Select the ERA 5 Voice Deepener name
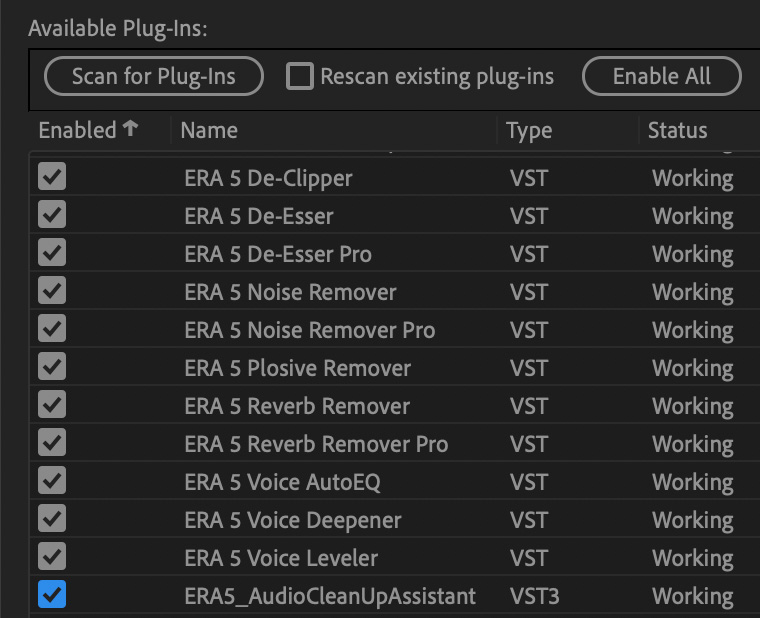This screenshot has width=760, height=618. tap(293, 521)
